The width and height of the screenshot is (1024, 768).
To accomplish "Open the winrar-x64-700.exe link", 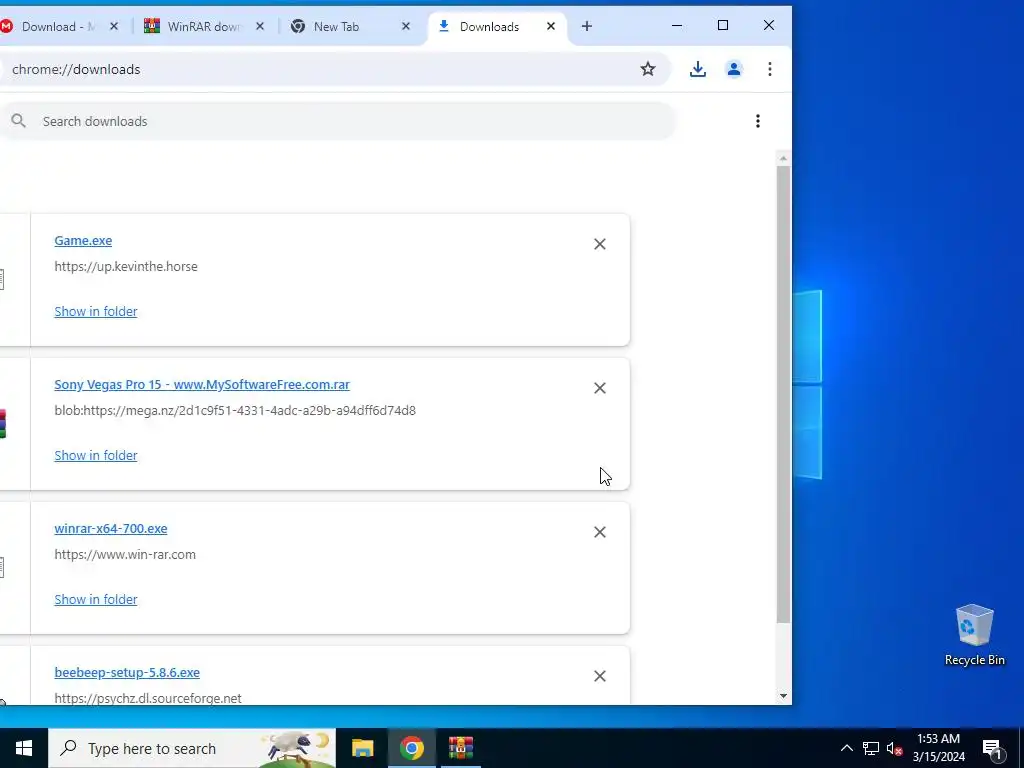I will tap(110, 528).
